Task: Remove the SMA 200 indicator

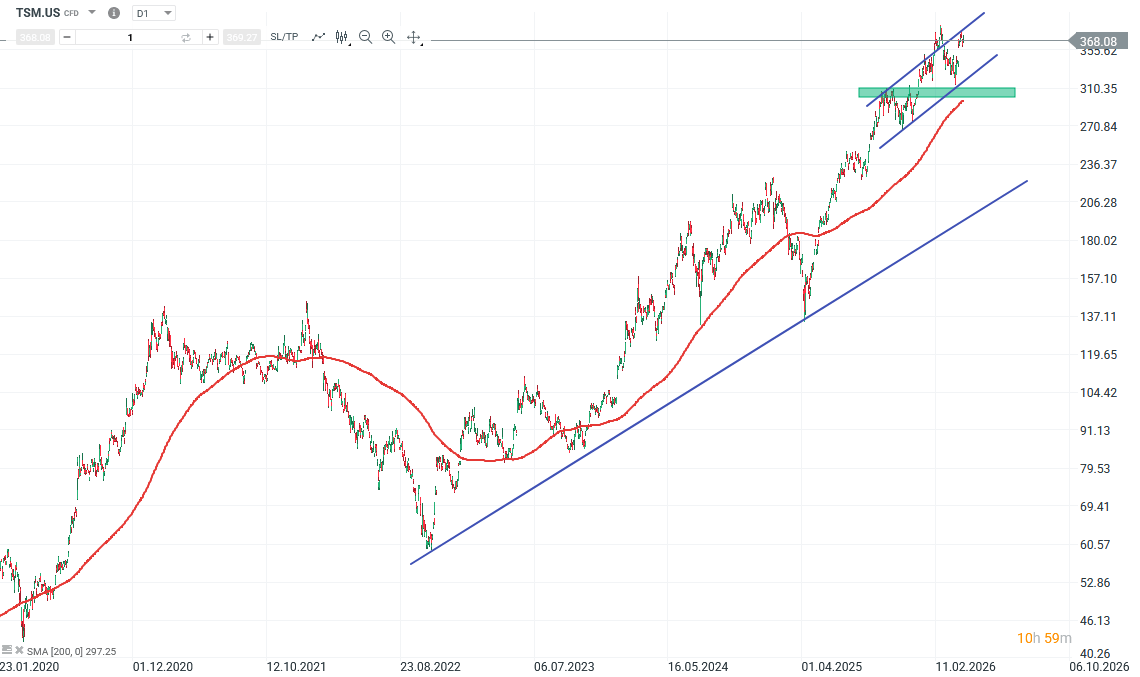Action: [x=19, y=650]
